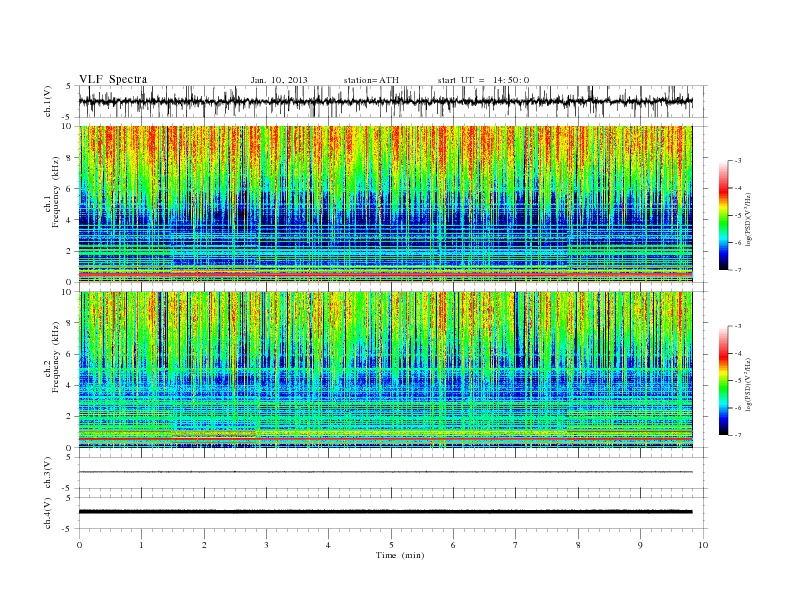The width and height of the screenshot is (792, 612).
Task: Click the date text "Jan. 10, 2013"
Action: (279, 80)
